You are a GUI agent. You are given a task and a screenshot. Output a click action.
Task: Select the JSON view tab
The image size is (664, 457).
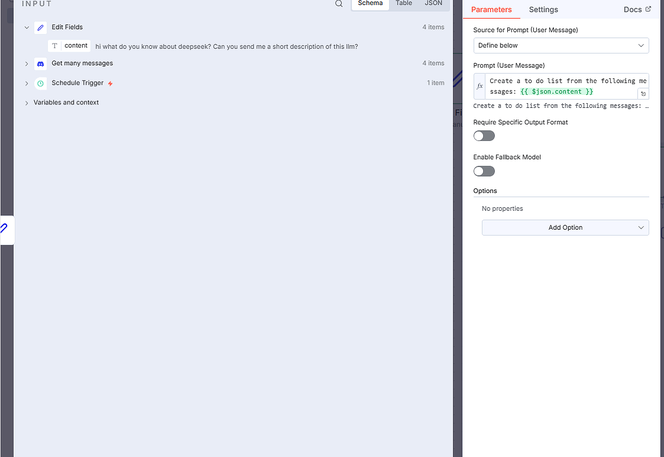pyautogui.click(x=433, y=4)
